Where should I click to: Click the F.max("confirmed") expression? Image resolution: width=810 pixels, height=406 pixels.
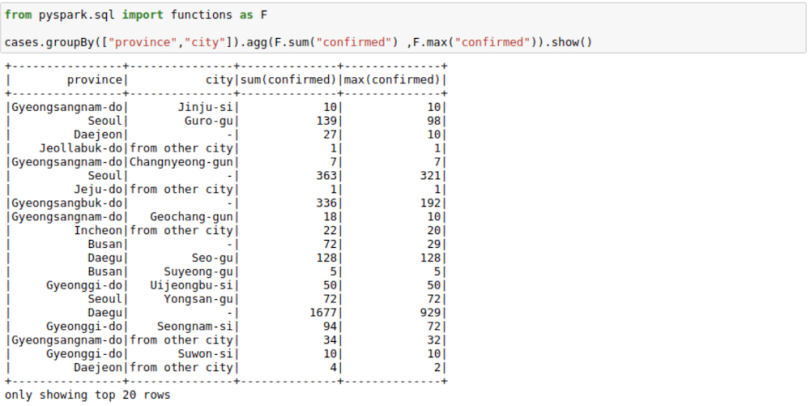tap(474, 42)
